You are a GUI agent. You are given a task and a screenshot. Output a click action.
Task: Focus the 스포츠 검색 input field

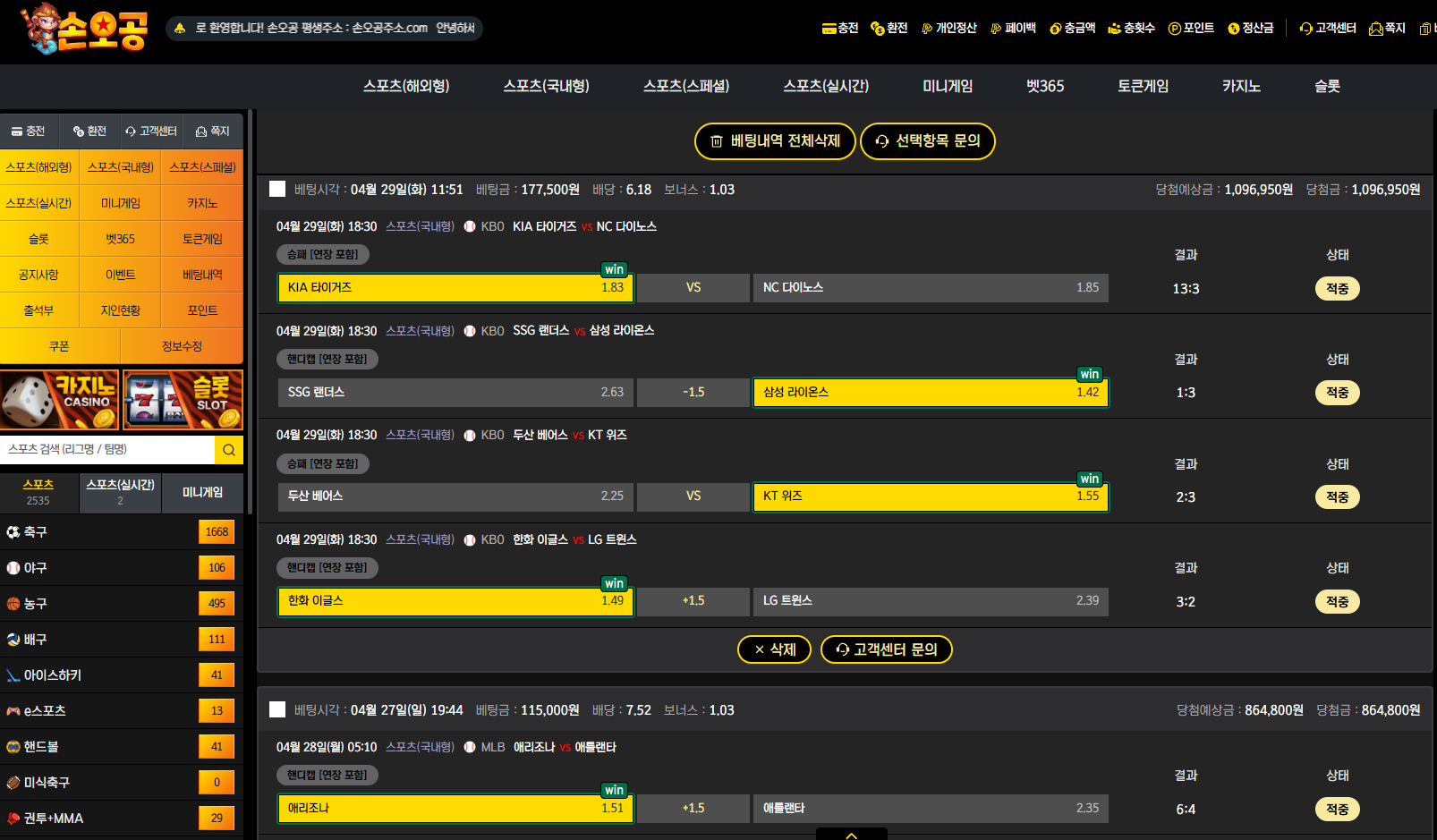107,449
